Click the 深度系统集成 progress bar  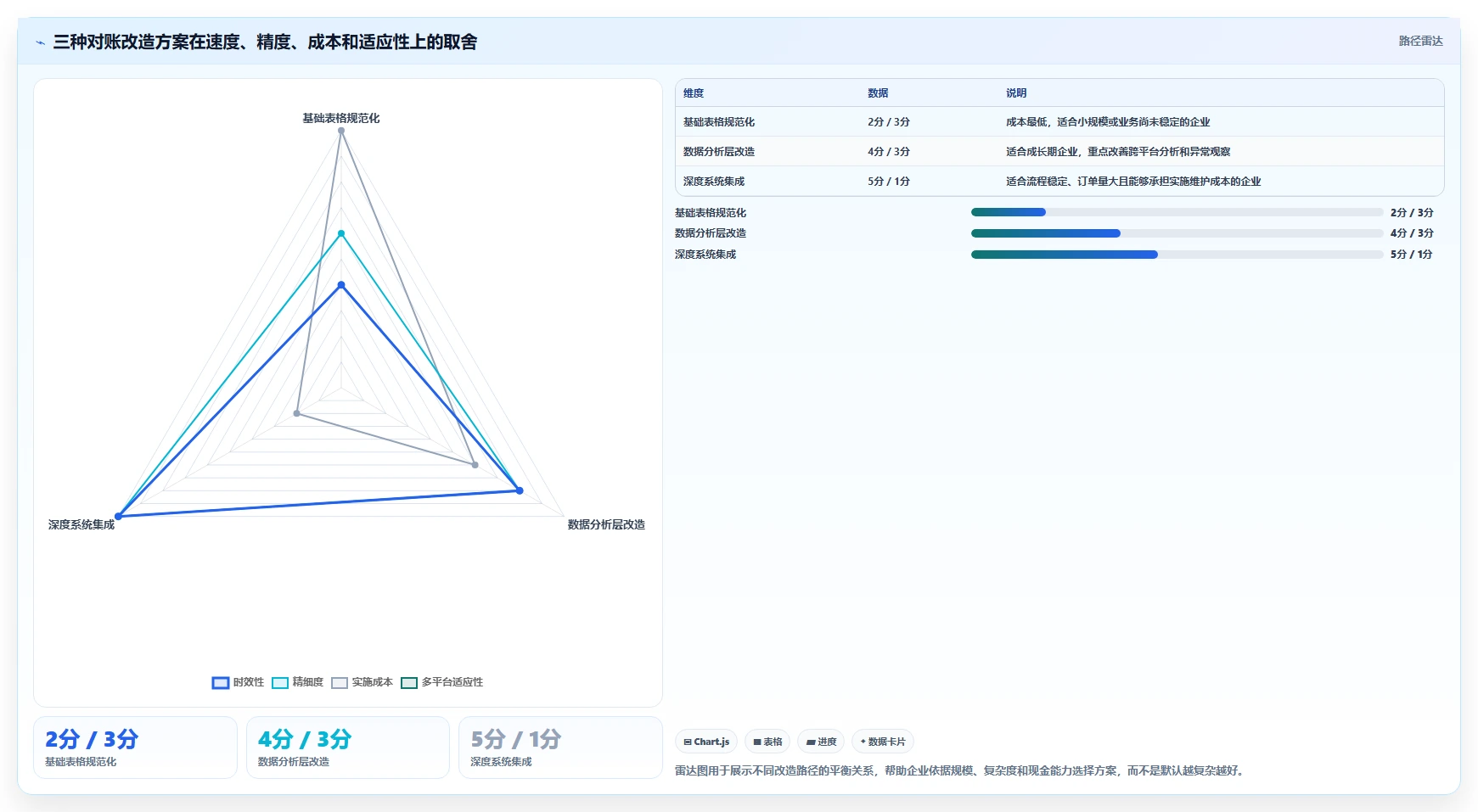tap(1177, 255)
